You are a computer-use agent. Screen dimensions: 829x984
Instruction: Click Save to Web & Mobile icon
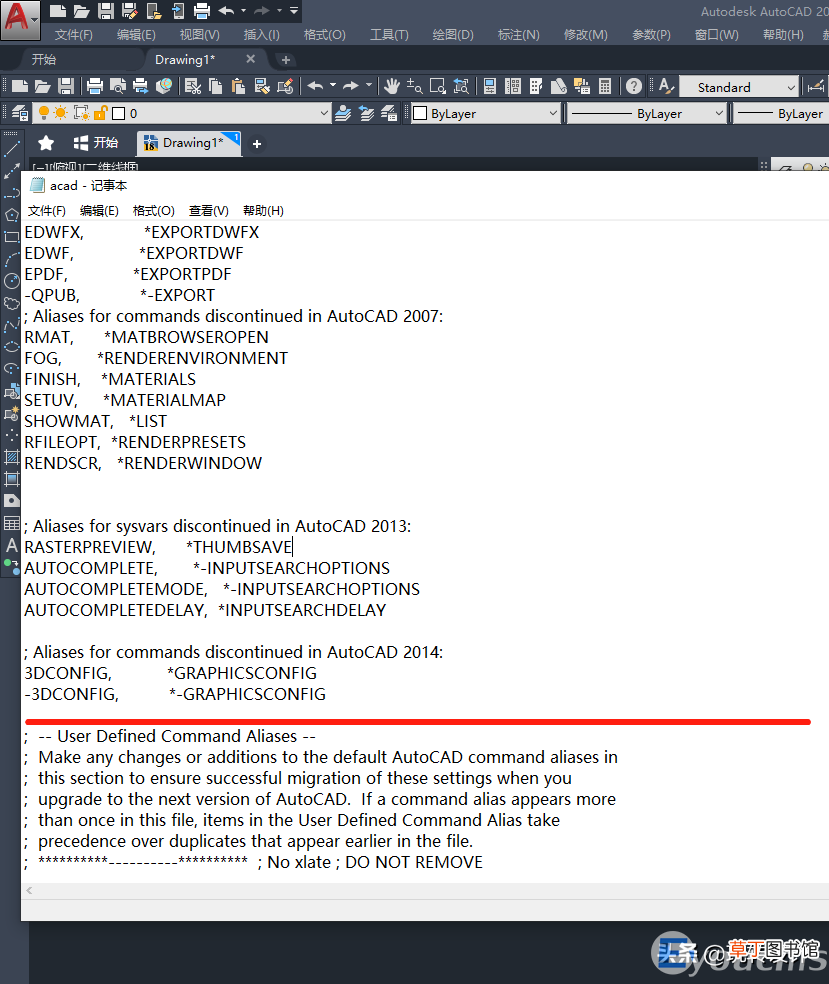[x=178, y=11]
